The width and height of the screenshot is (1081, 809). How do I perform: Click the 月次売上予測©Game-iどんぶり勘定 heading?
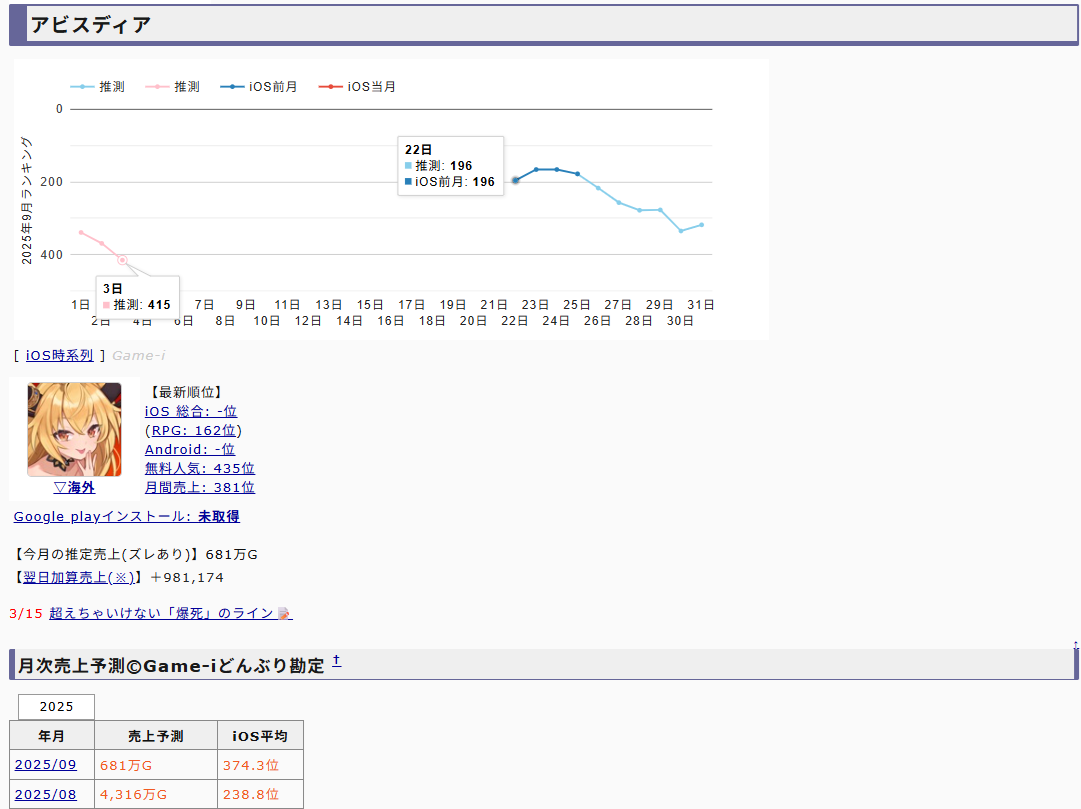[171, 666]
